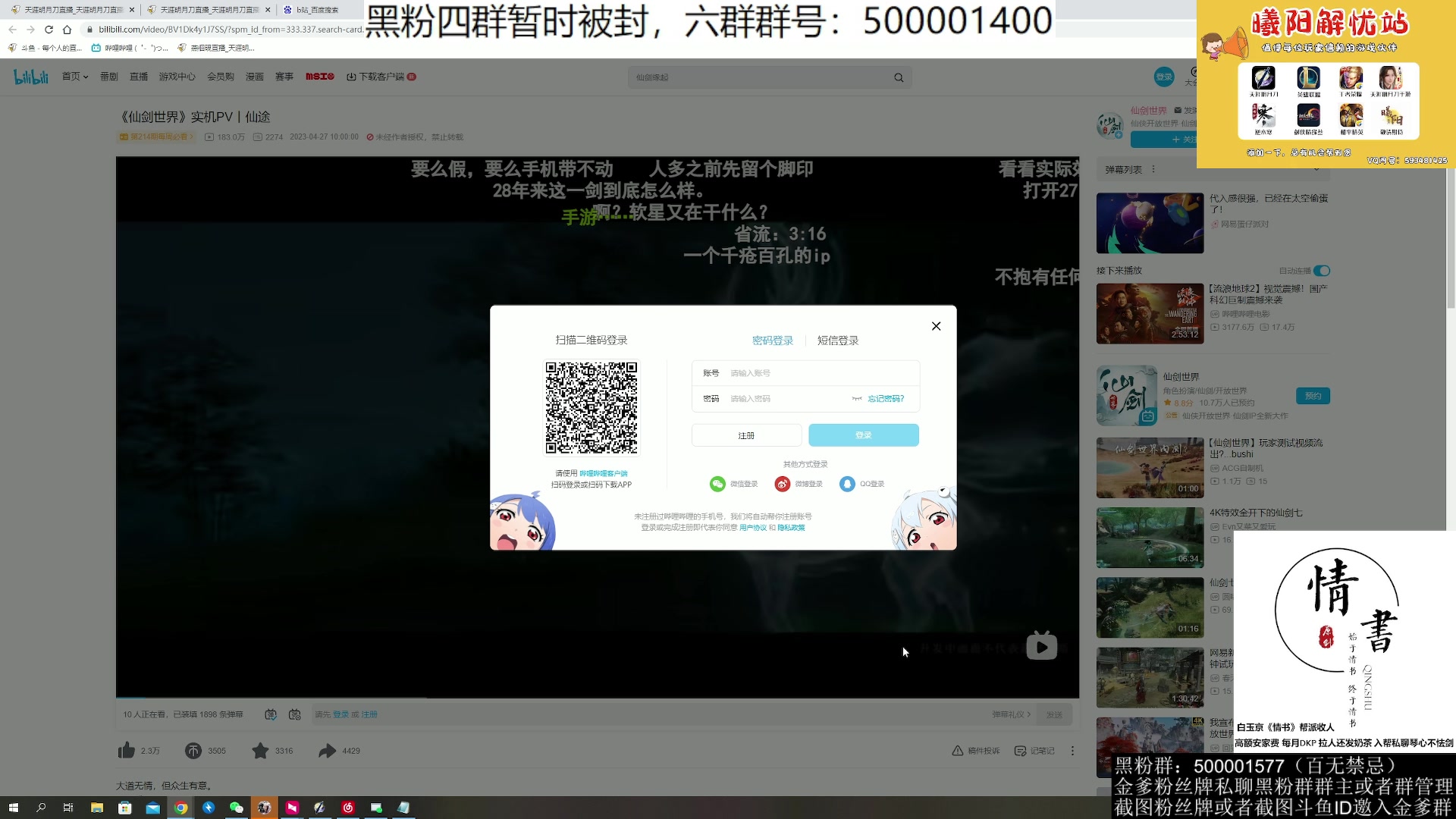Viewport: 1456px width, 819px height.
Task: Open the three-dot more options menu below the video
Action: [1072, 750]
